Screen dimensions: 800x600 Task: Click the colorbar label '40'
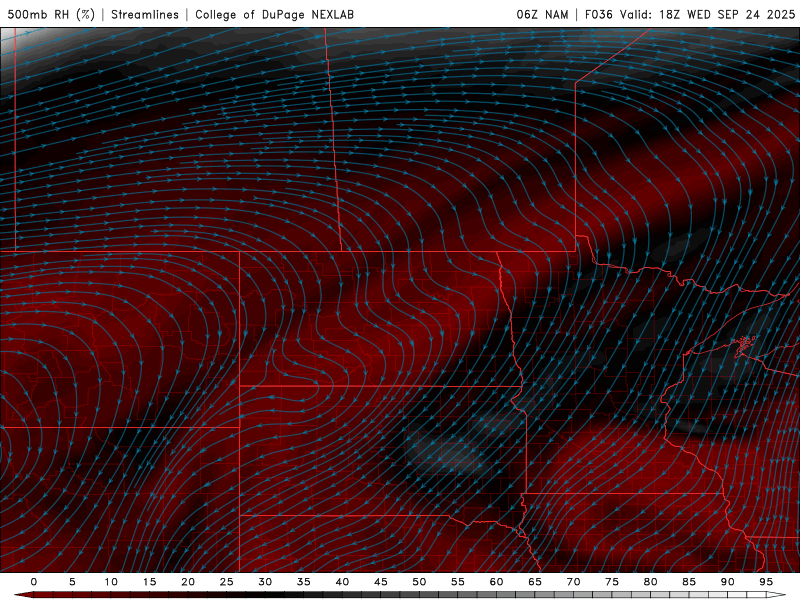point(342,582)
